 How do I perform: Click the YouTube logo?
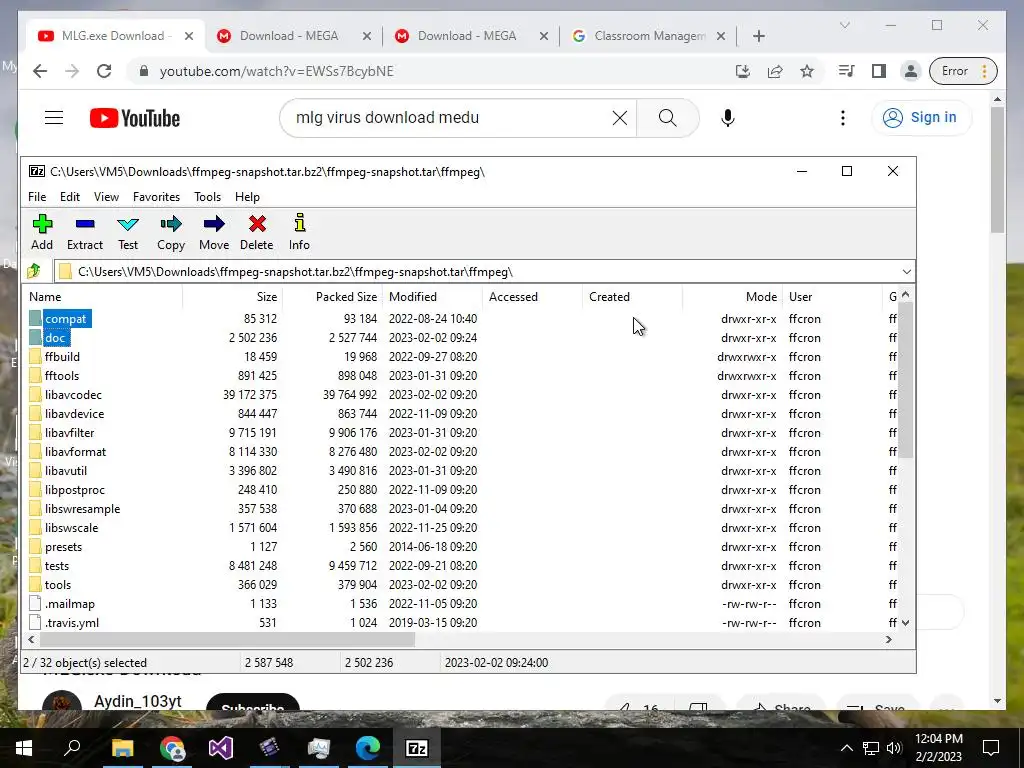(x=135, y=118)
